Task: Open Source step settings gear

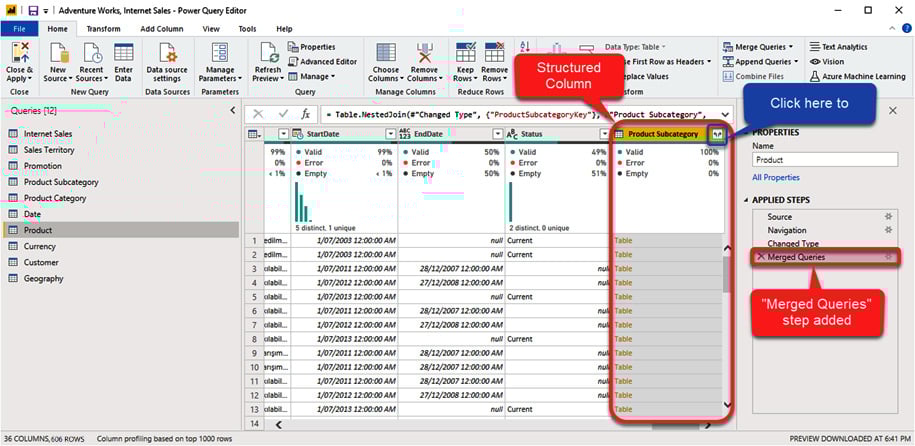Action: point(888,217)
